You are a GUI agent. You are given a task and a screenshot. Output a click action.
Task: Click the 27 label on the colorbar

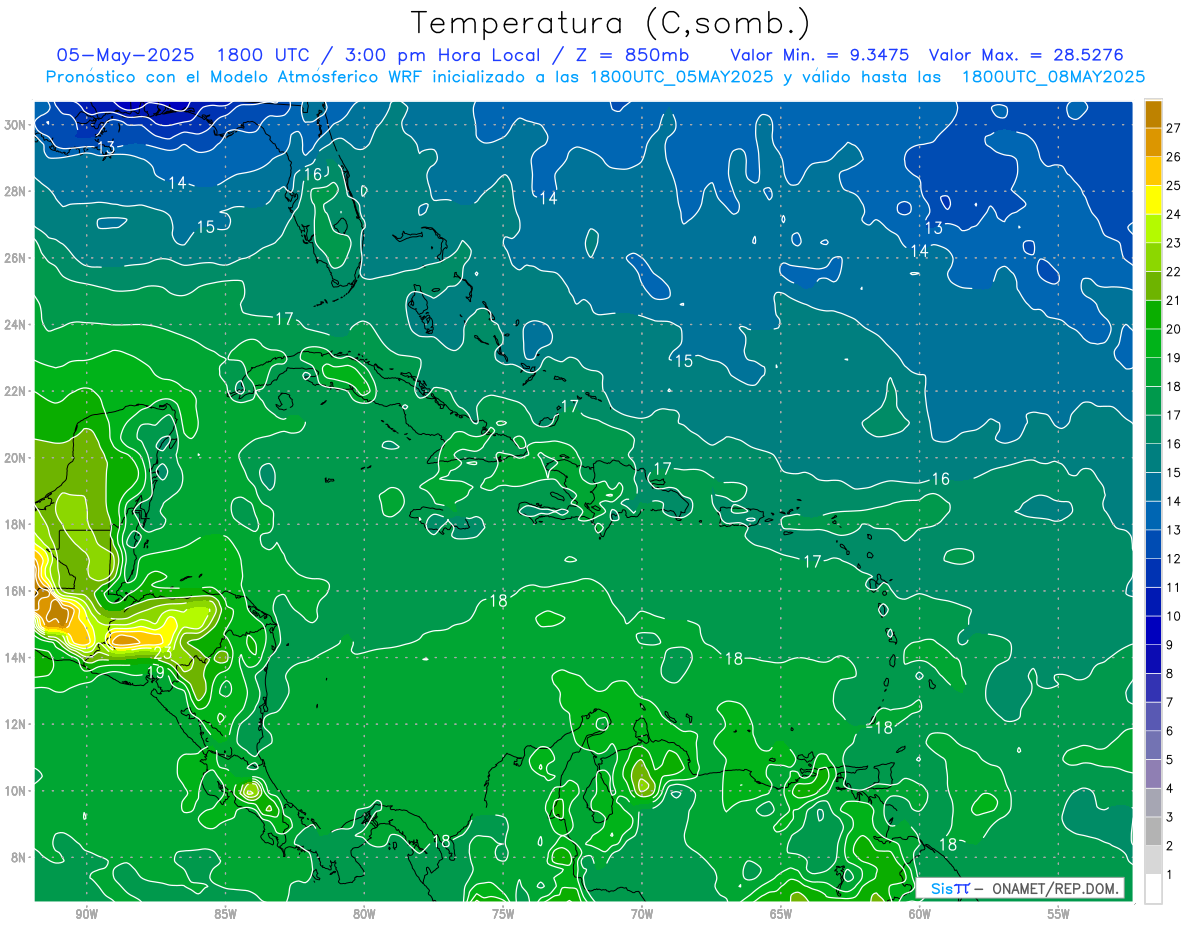1173,128
